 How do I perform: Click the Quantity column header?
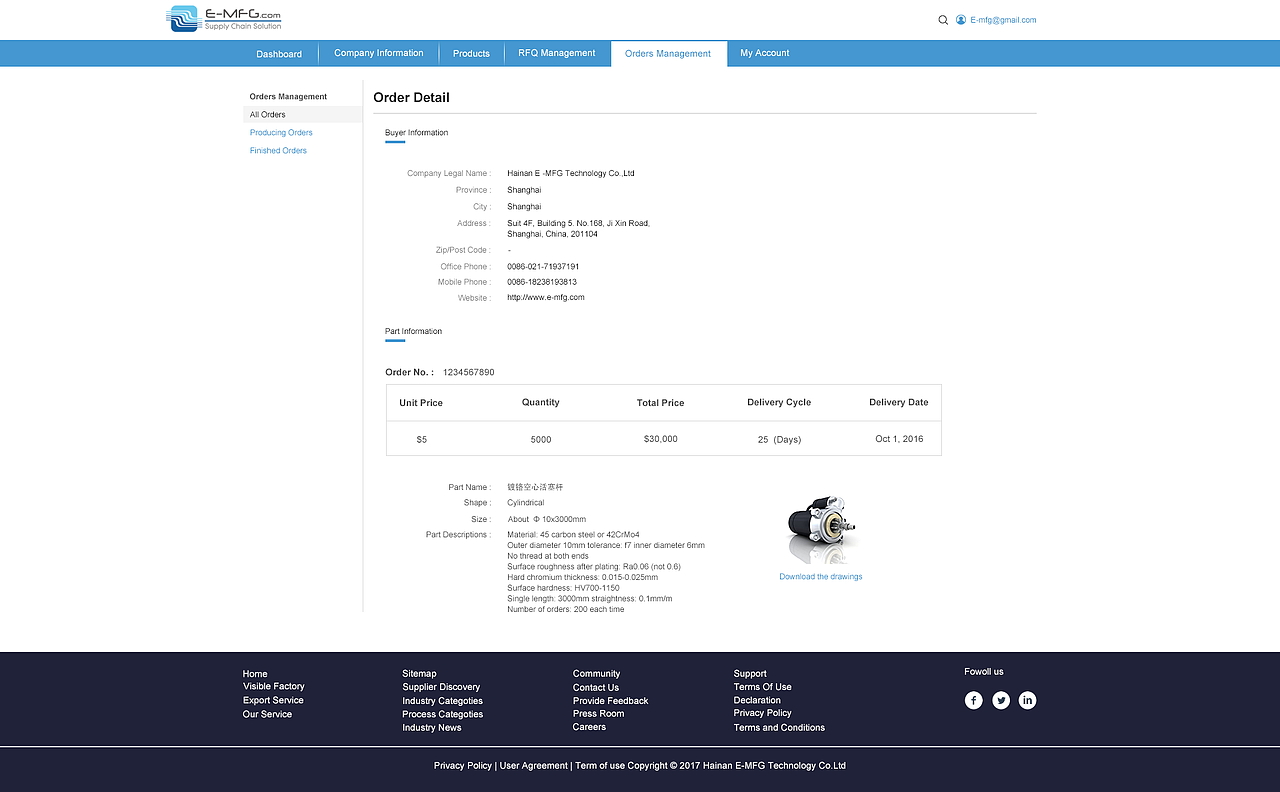pyautogui.click(x=541, y=402)
